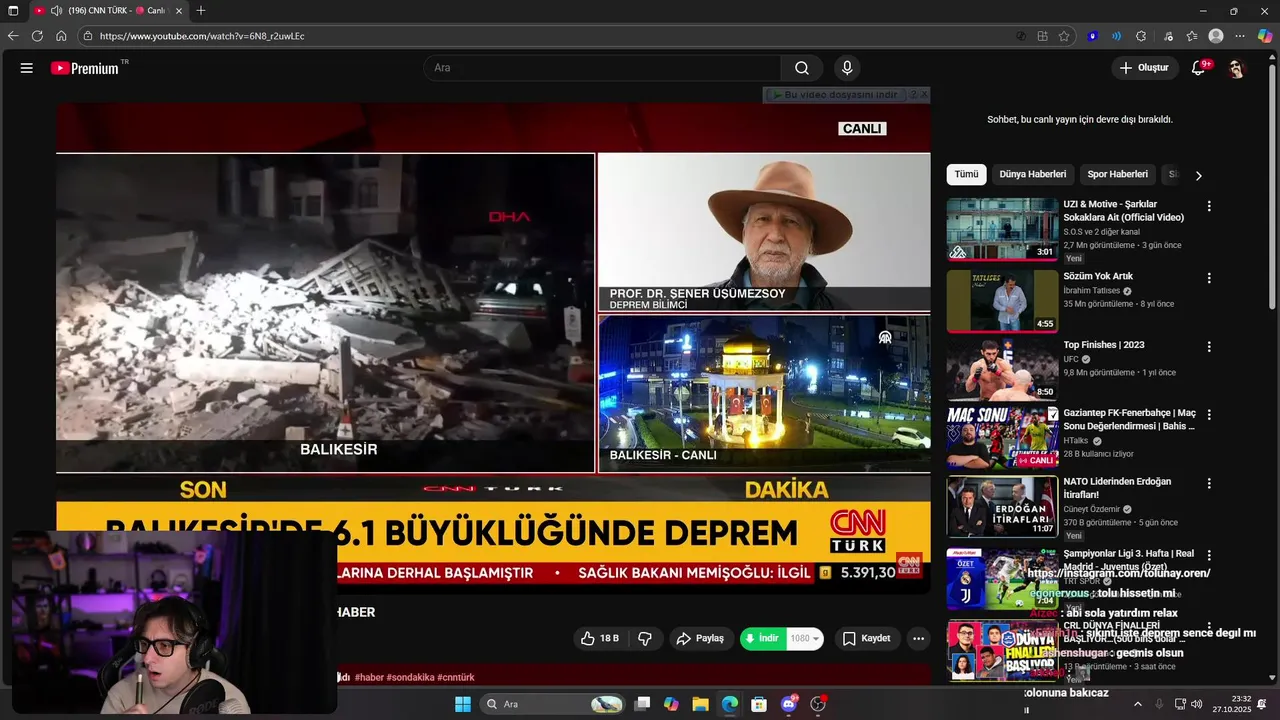Open browser profile avatar in toolbar
This screenshot has width=1280, height=720.
pyautogui.click(x=1216, y=36)
